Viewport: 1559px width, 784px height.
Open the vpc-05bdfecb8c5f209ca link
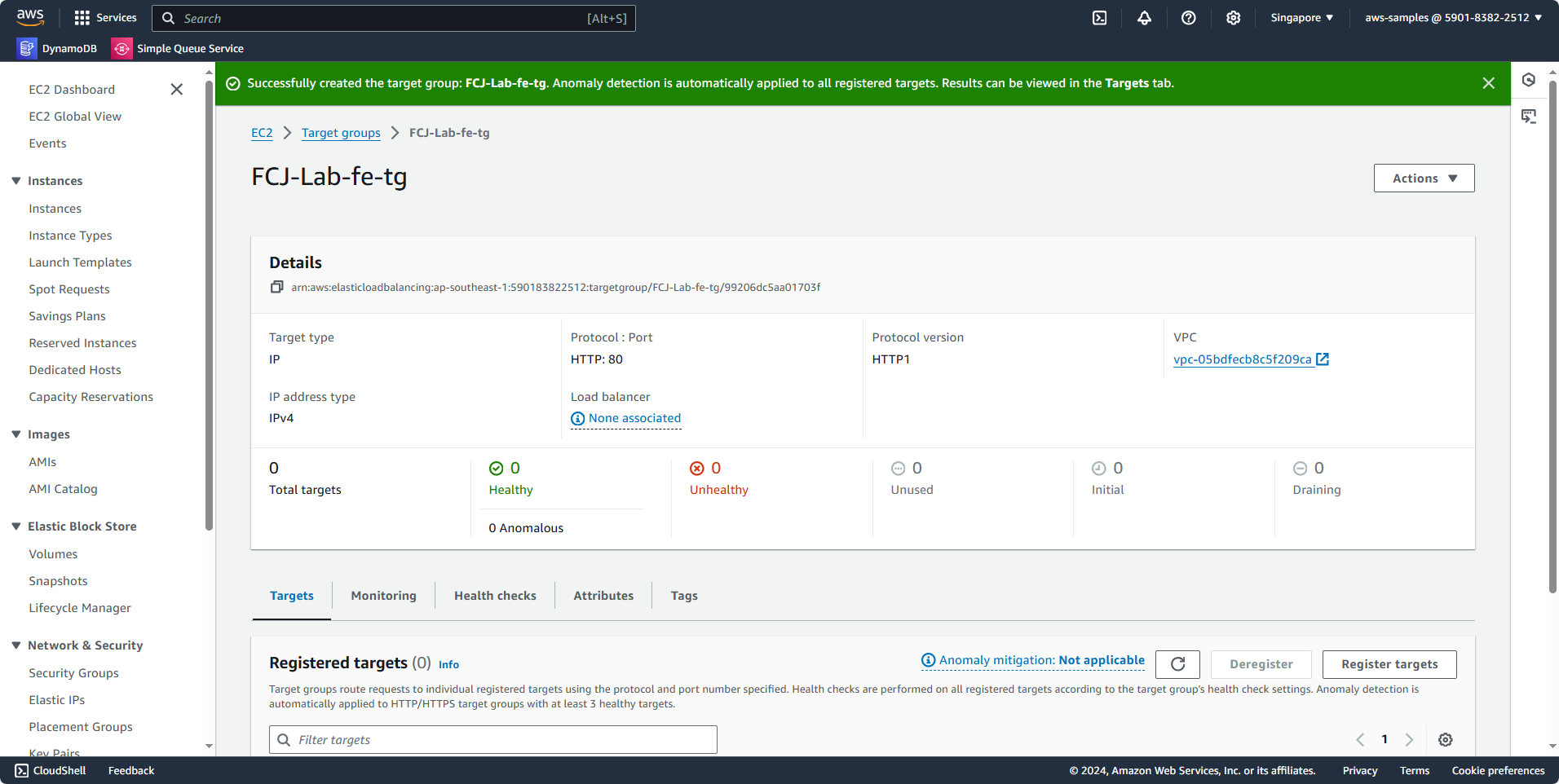(1243, 359)
